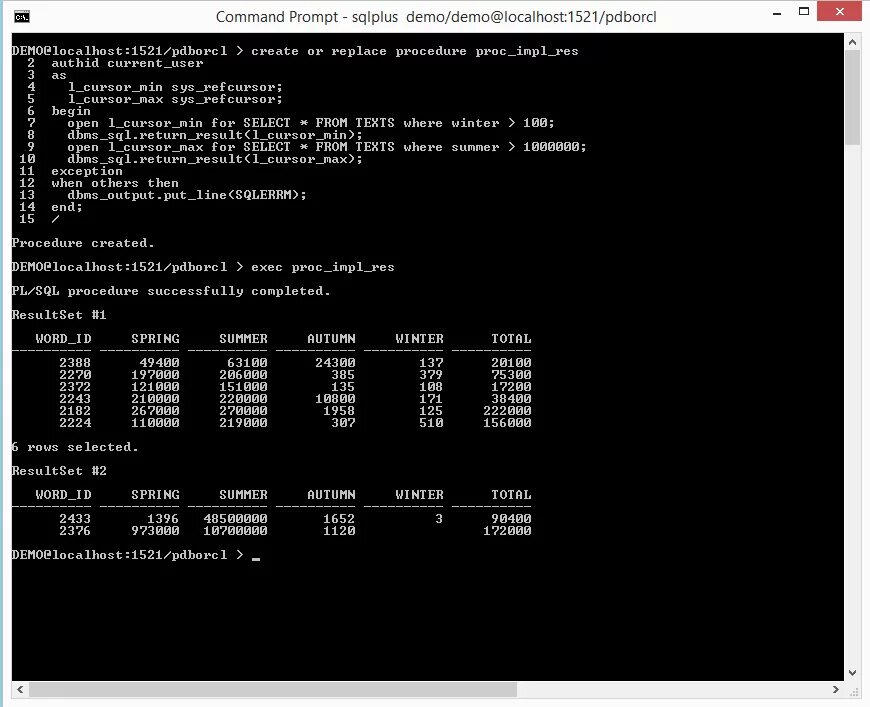The width and height of the screenshot is (870, 707).
Task: Click the TOTAL header in ResultSet #1
Action: pyautogui.click(x=511, y=339)
